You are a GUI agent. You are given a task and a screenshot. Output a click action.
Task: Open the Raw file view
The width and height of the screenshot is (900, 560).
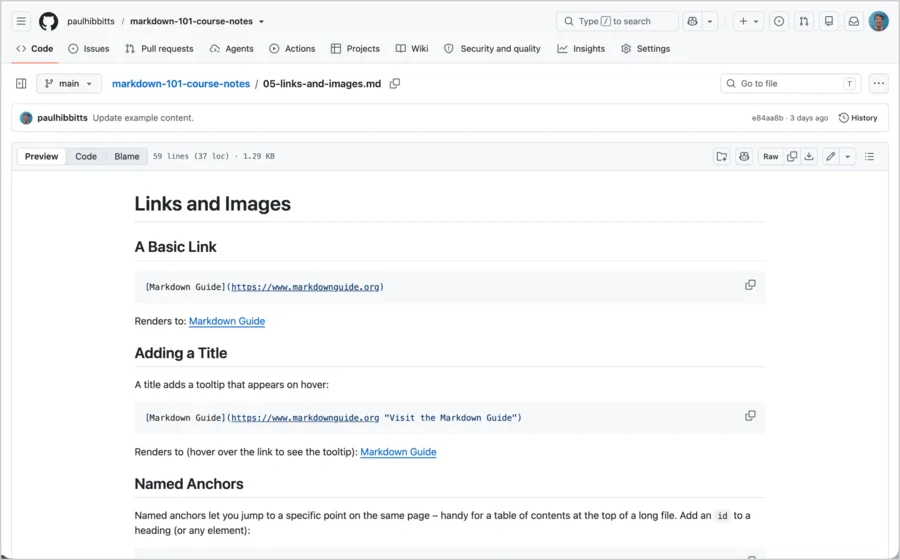[x=771, y=157]
